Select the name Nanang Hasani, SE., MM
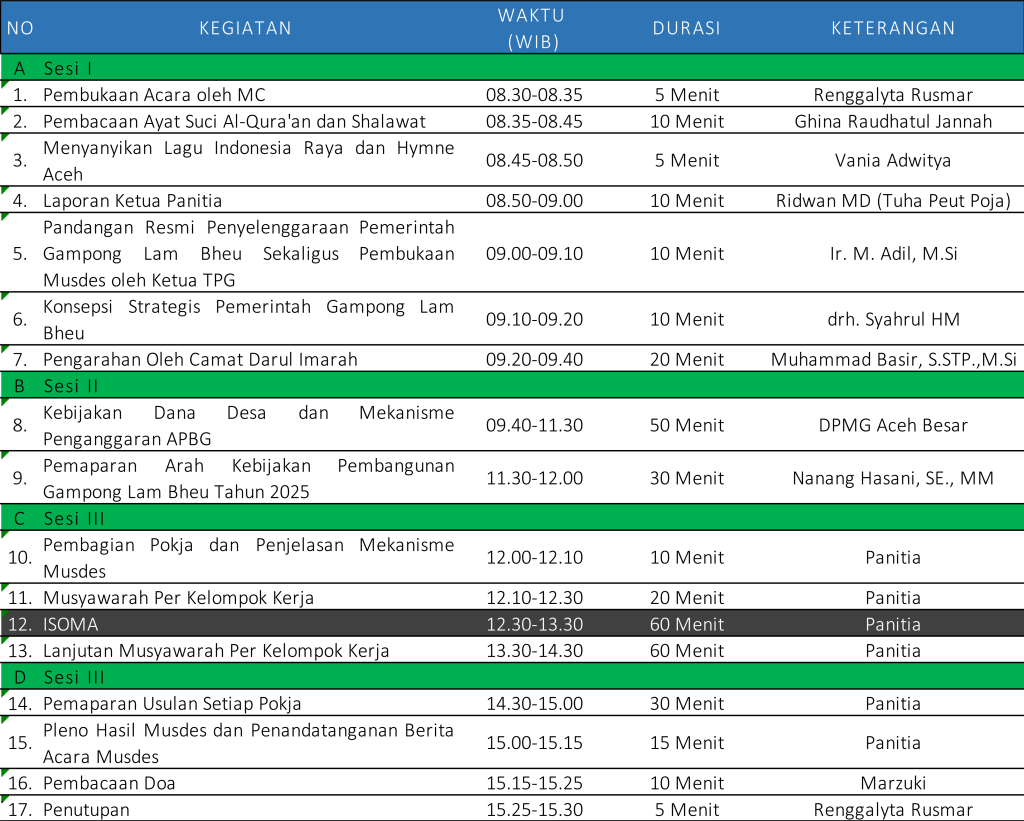 [x=893, y=478]
